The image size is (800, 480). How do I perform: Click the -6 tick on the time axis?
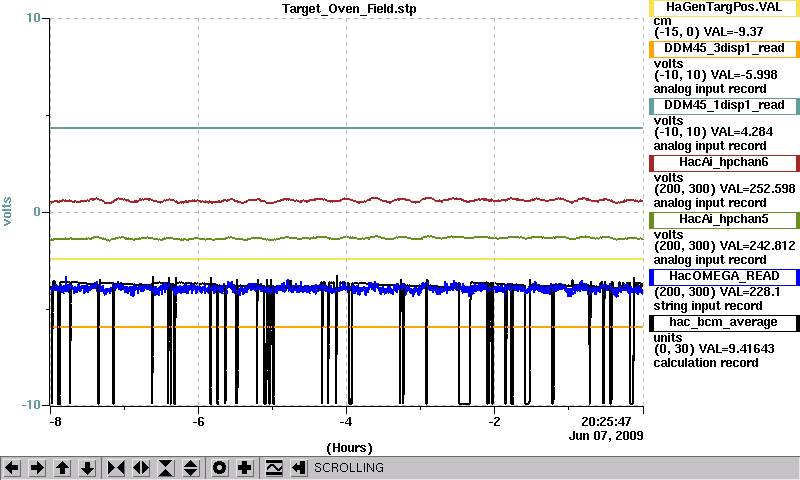coord(198,422)
